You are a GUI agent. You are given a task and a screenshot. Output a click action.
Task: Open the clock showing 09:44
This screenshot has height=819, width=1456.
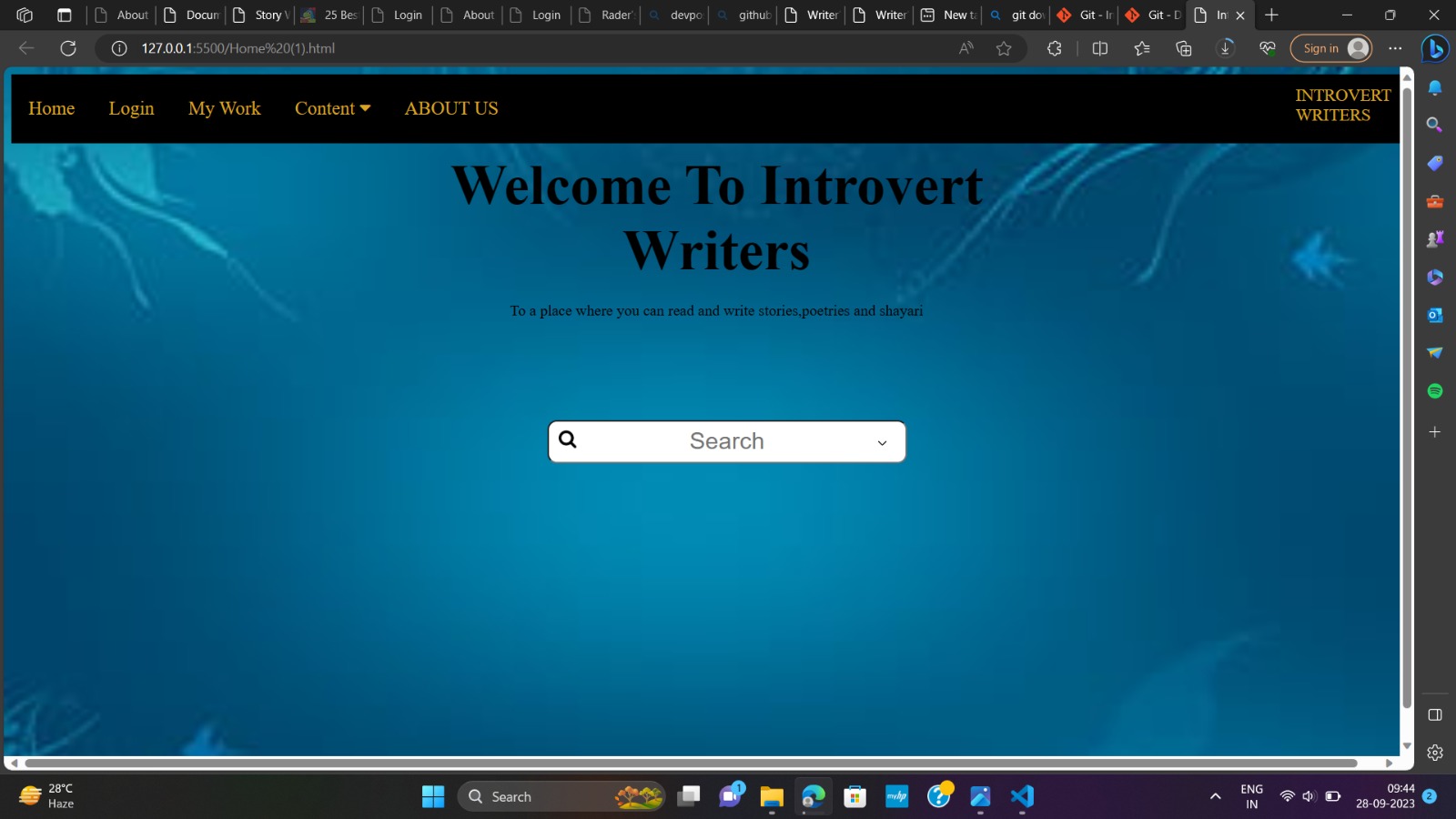1385,796
